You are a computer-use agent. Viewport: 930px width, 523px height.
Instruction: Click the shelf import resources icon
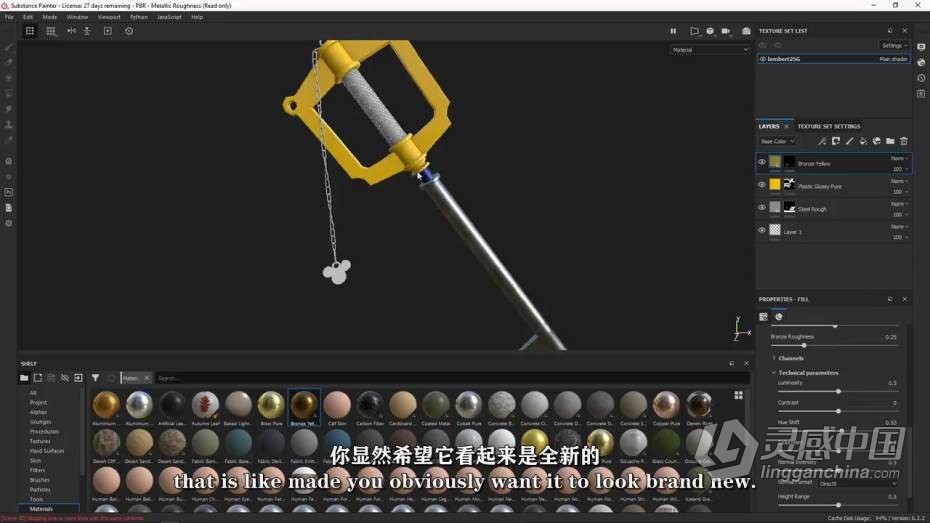[78, 378]
